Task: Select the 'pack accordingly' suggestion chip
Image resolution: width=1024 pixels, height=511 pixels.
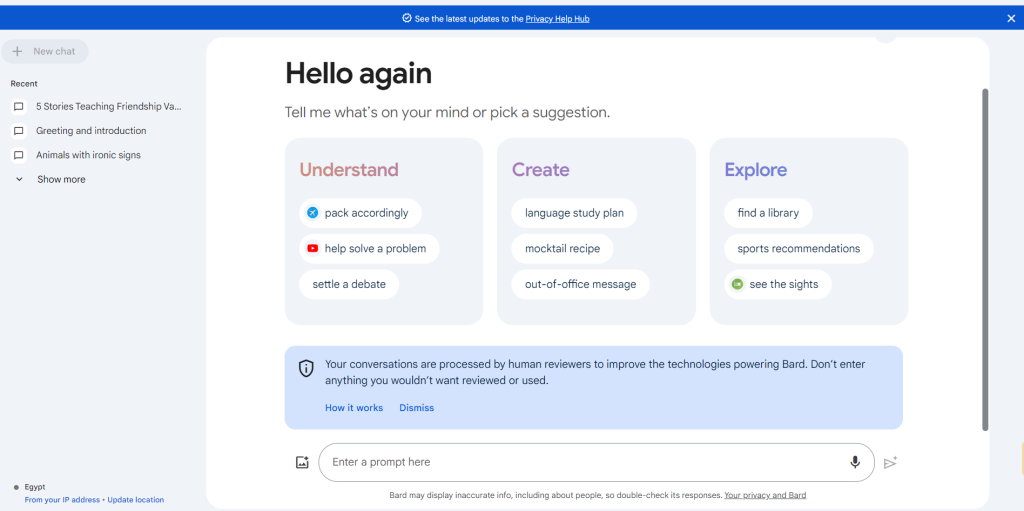Action: coord(360,213)
